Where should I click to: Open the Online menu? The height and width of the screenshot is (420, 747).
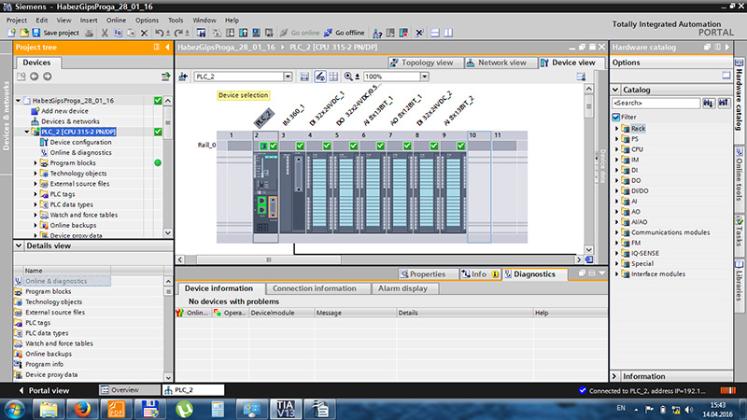(x=116, y=20)
